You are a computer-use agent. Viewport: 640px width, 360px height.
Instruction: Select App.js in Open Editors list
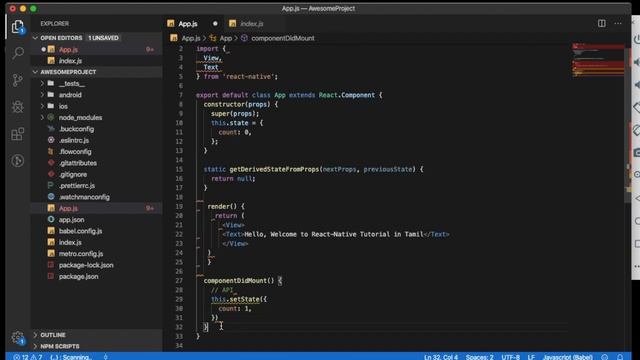click(x=97, y=49)
